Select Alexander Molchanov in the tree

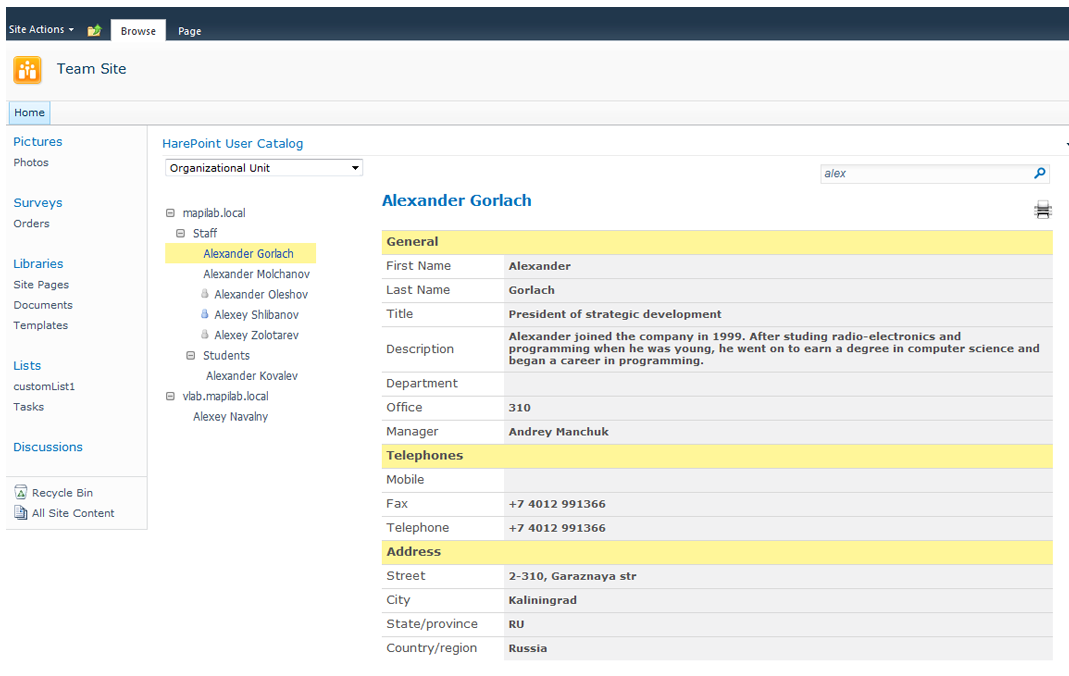coord(256,274)
